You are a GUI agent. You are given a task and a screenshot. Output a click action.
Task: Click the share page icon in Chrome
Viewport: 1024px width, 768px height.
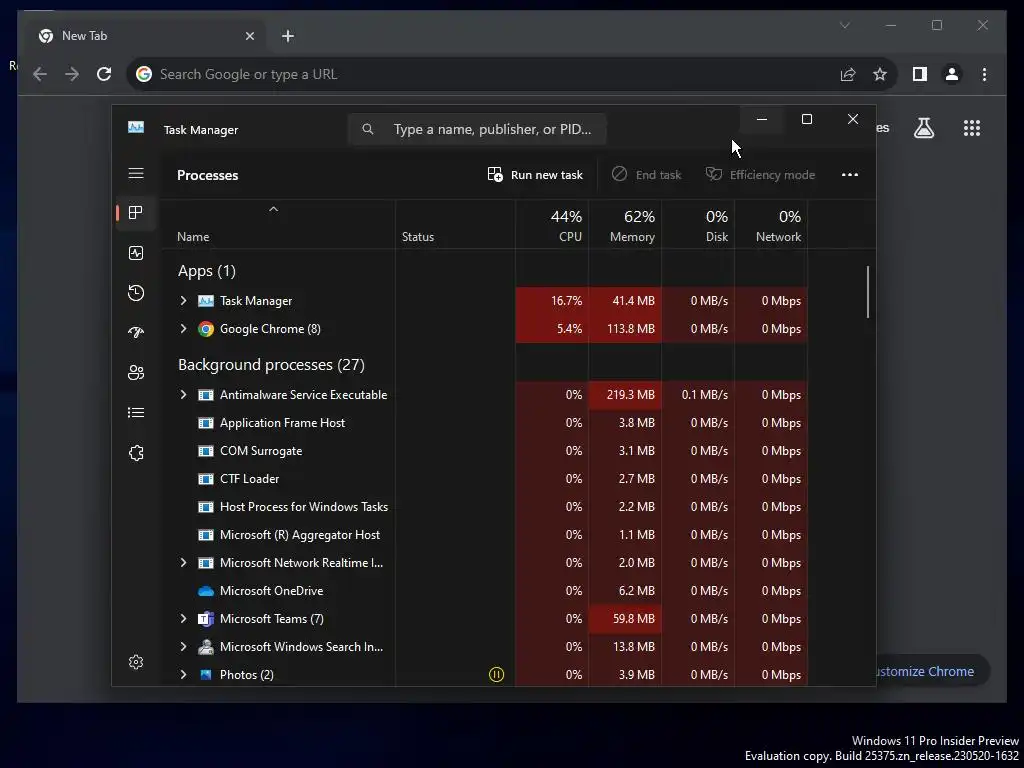pos(848,74)
